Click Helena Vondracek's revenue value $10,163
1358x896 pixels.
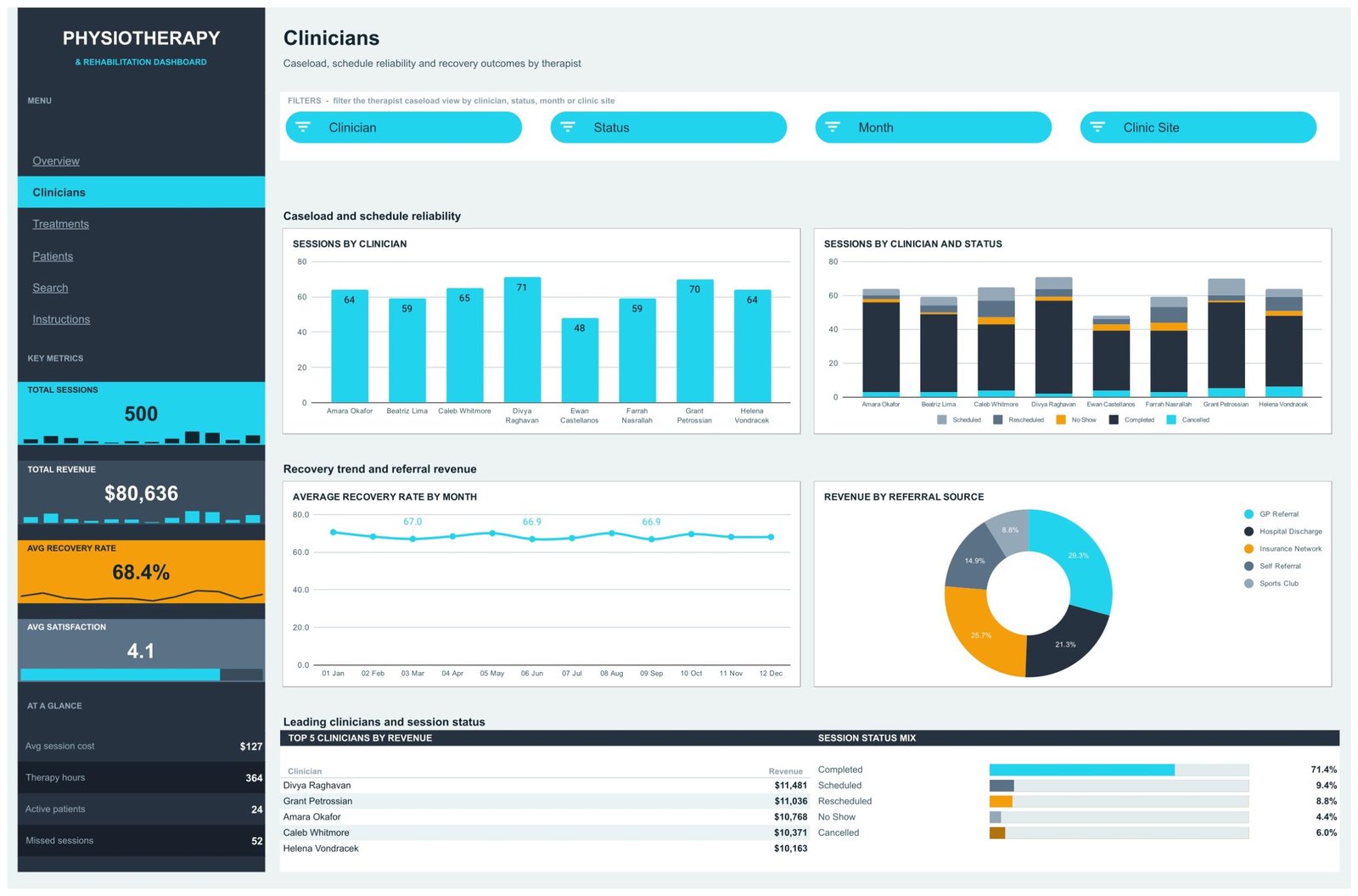[790, 848]
